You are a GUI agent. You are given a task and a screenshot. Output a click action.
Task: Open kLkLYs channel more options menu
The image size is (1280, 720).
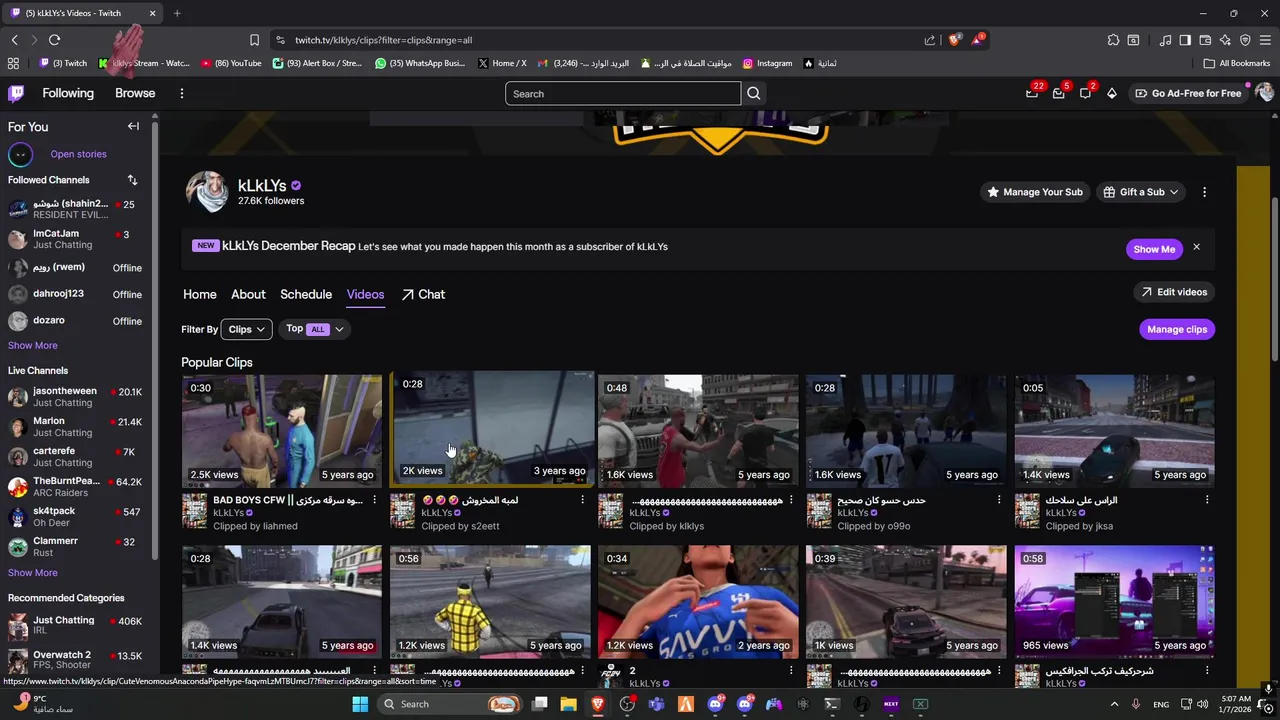(1204, 192)
